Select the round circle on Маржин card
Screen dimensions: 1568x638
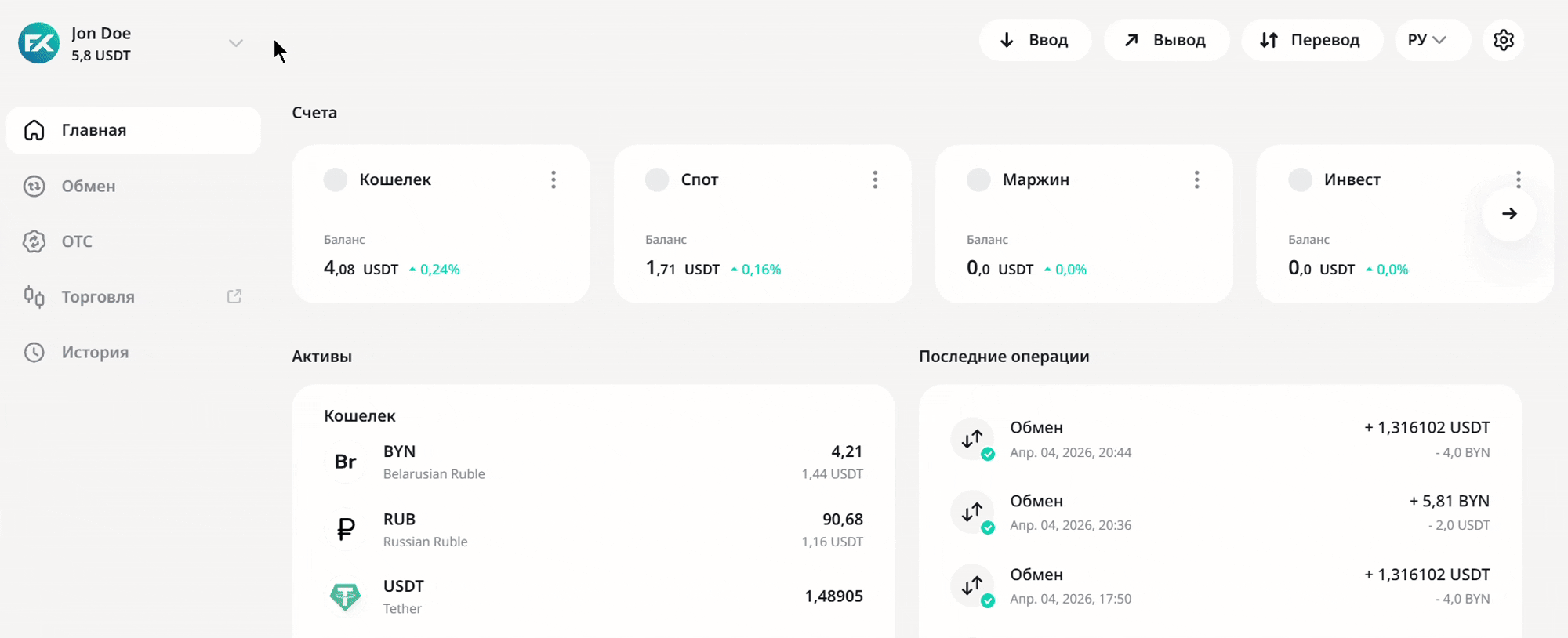tap(978, 179)
